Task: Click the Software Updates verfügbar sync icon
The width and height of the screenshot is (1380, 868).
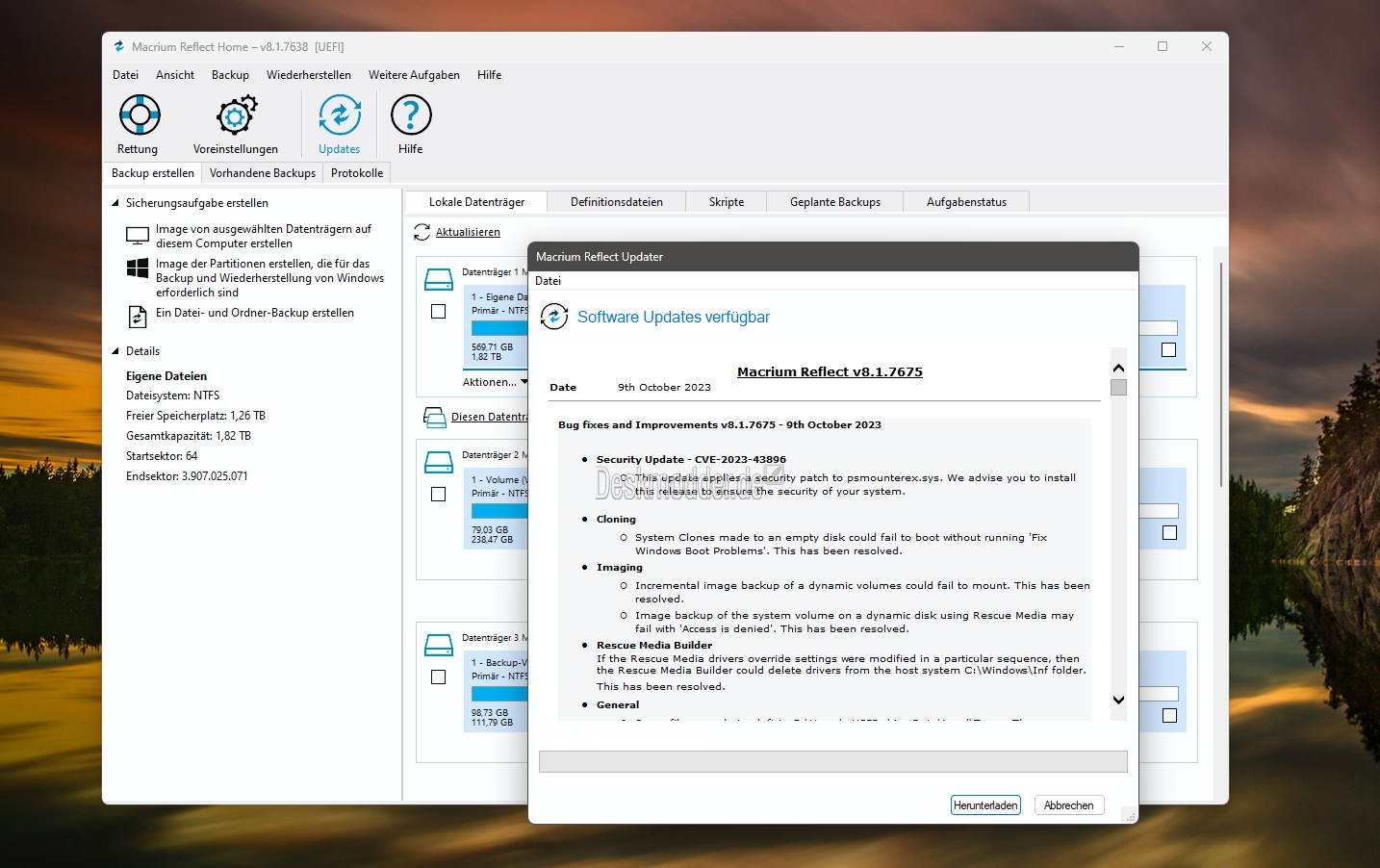Action: coord(554,317)
